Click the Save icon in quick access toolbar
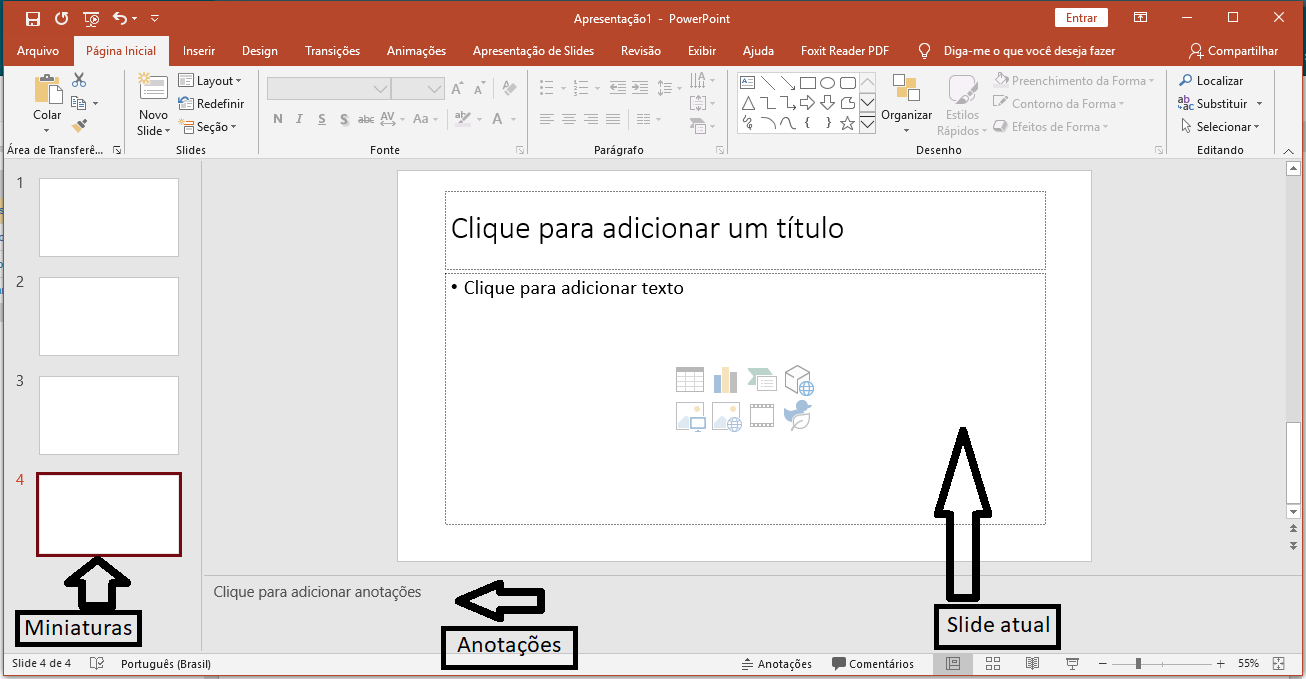Image resolution: width=1306 pixels, height=679 pixels. pos(33,18)
